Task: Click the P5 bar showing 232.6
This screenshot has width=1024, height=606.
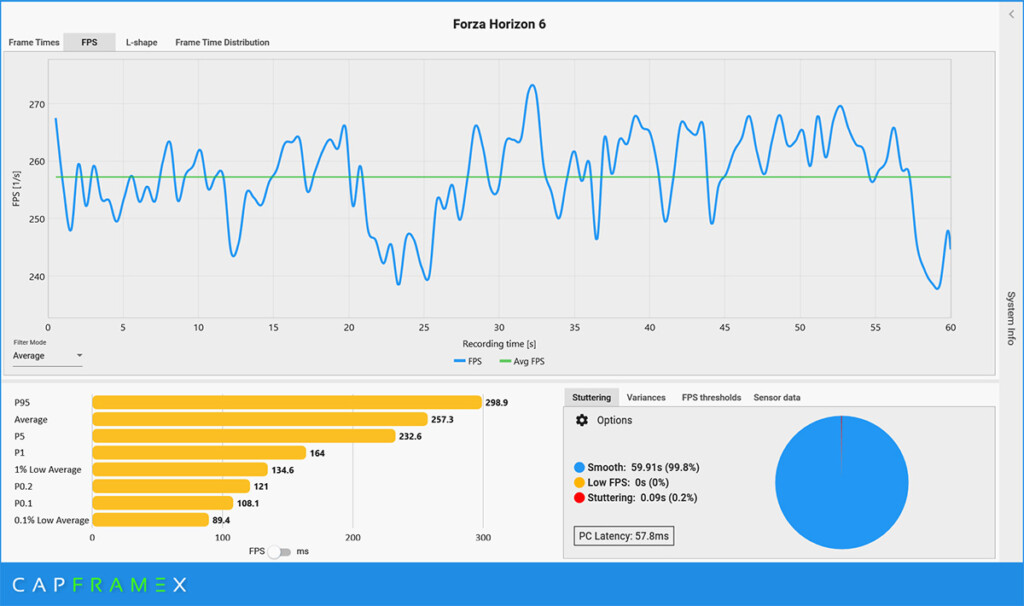Action: pyautogui.click(x=244, y=436)
